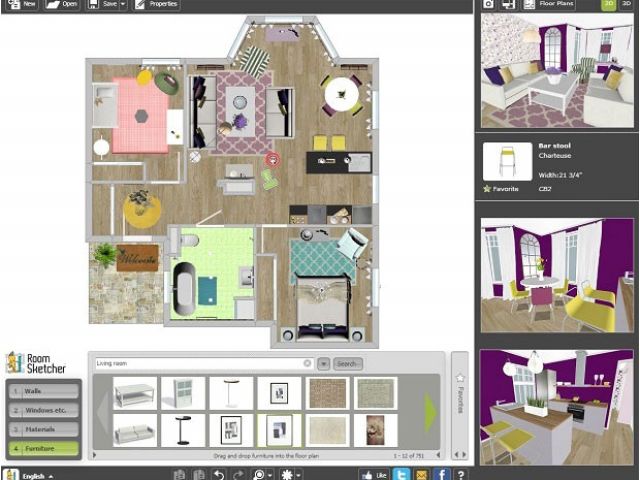640x480 pixels.
Task: Open help with the question mark icon
Action: tap(460, 473)
